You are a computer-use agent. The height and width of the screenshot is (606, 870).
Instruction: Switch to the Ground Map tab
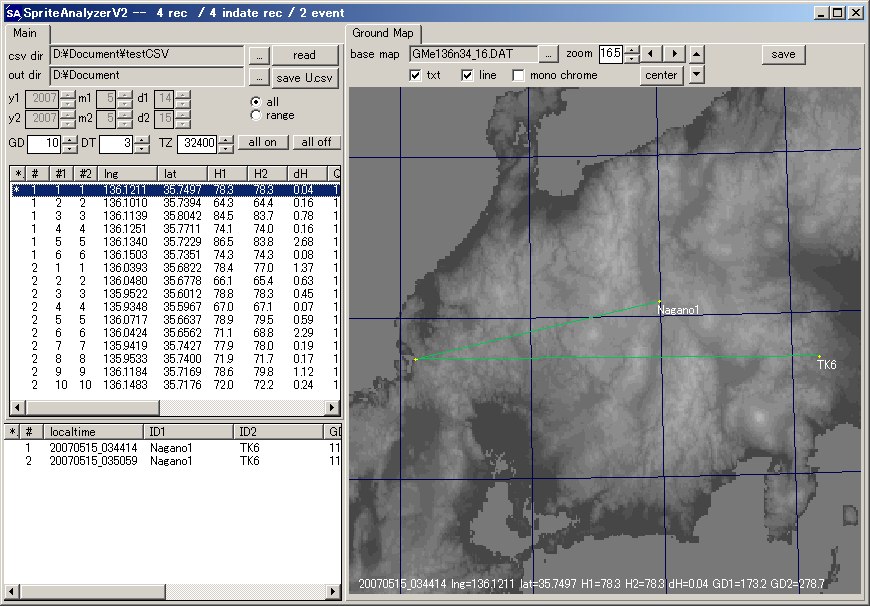(384, 33)
